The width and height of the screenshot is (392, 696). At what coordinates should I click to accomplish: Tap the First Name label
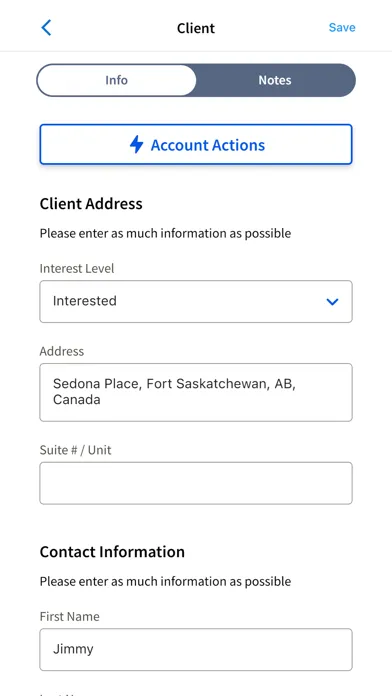click(x=70, y=617)
